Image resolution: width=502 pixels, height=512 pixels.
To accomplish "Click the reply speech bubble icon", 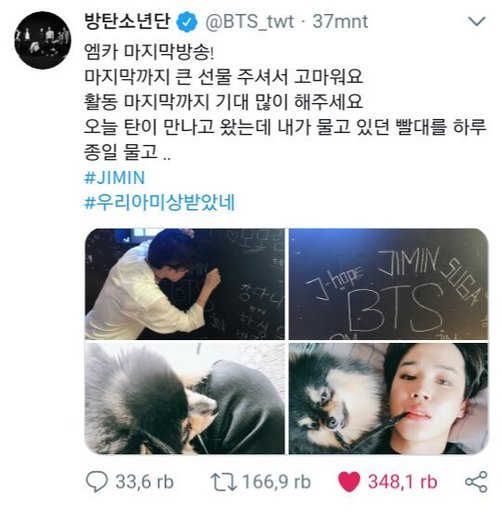I will click(97, 481).
